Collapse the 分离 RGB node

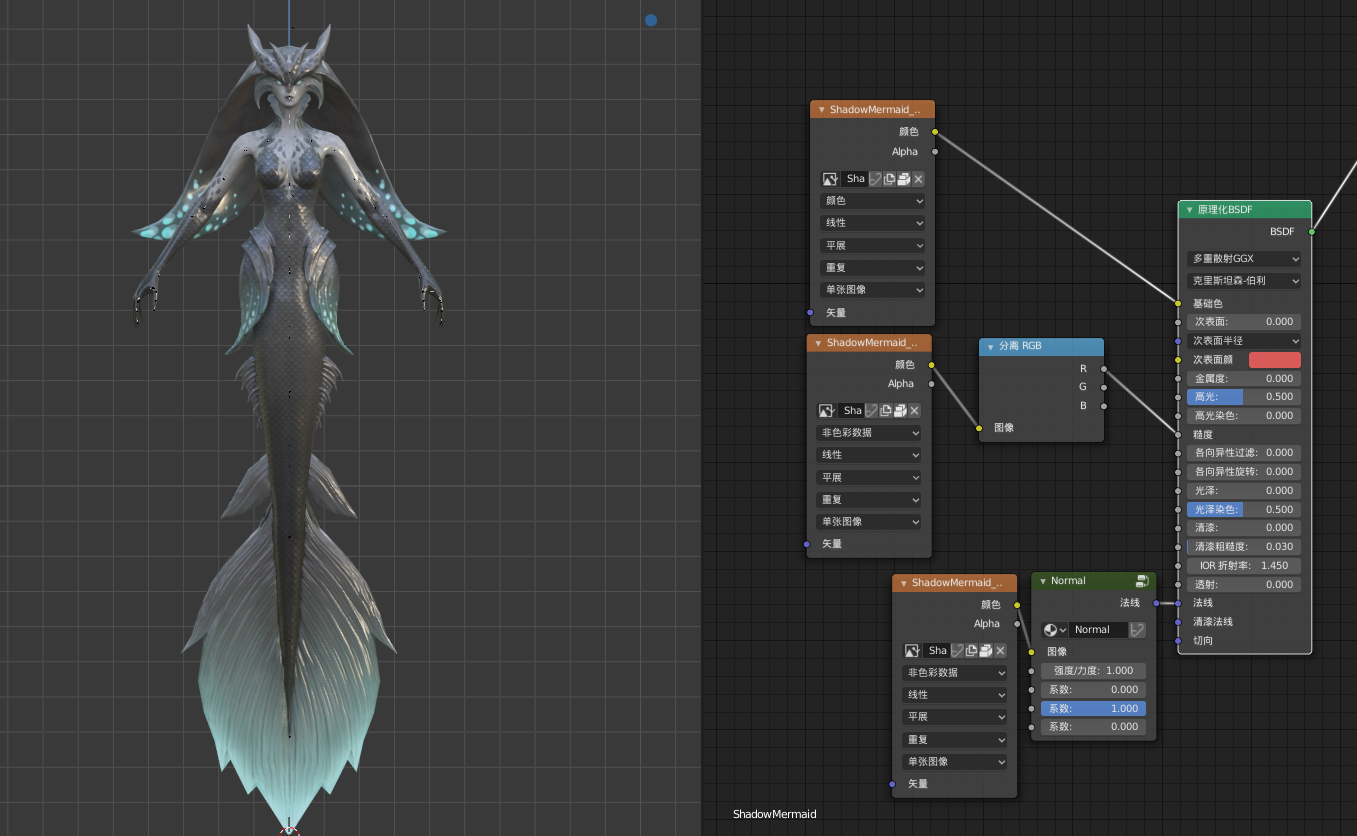[x=990, y=346]
